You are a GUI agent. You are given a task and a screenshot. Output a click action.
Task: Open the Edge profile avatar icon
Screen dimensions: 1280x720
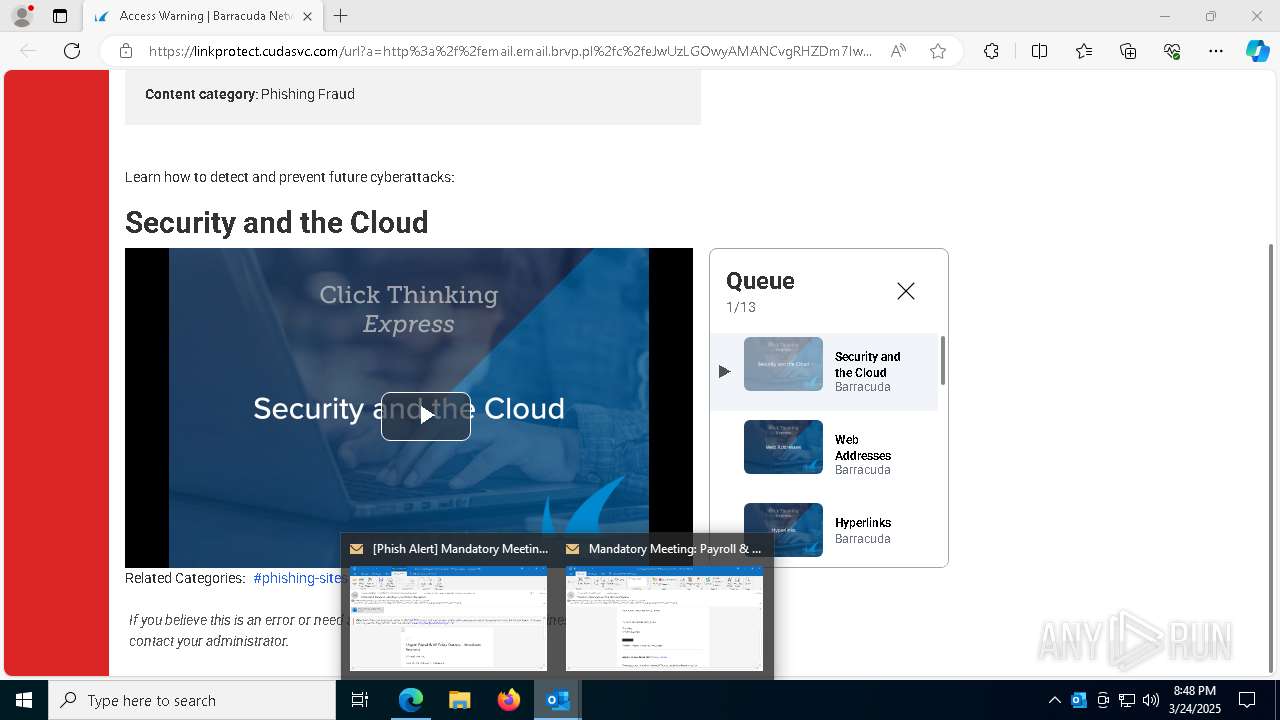point(22,16)
